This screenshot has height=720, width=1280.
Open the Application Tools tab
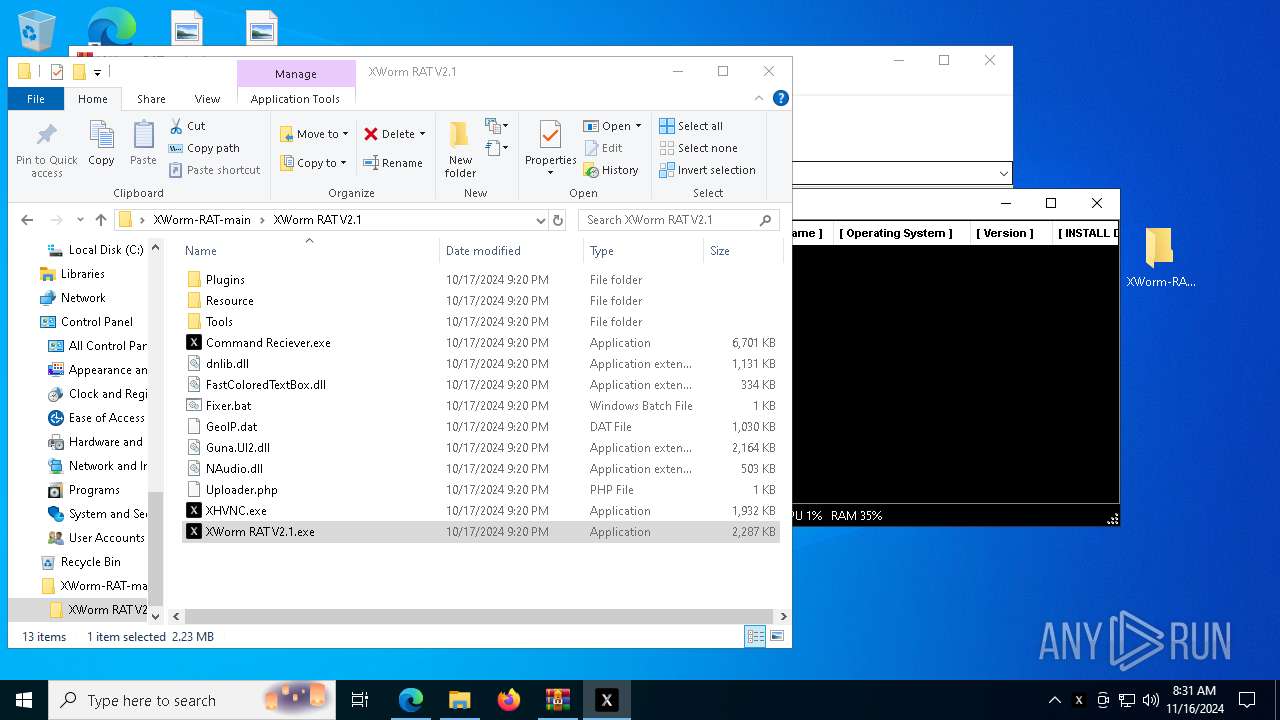[295, 99]
